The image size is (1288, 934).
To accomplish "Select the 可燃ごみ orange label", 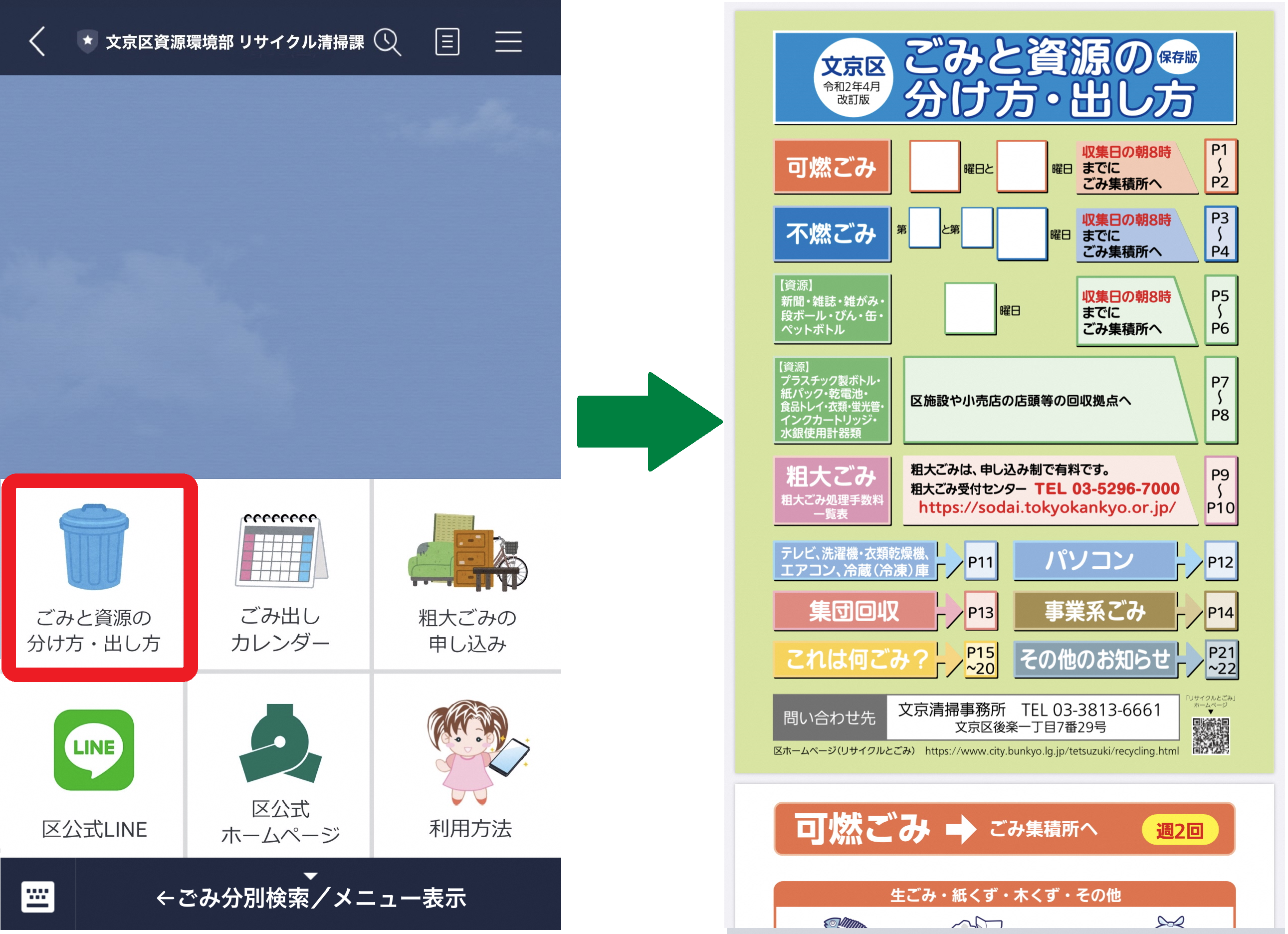I will click(833, 167).
